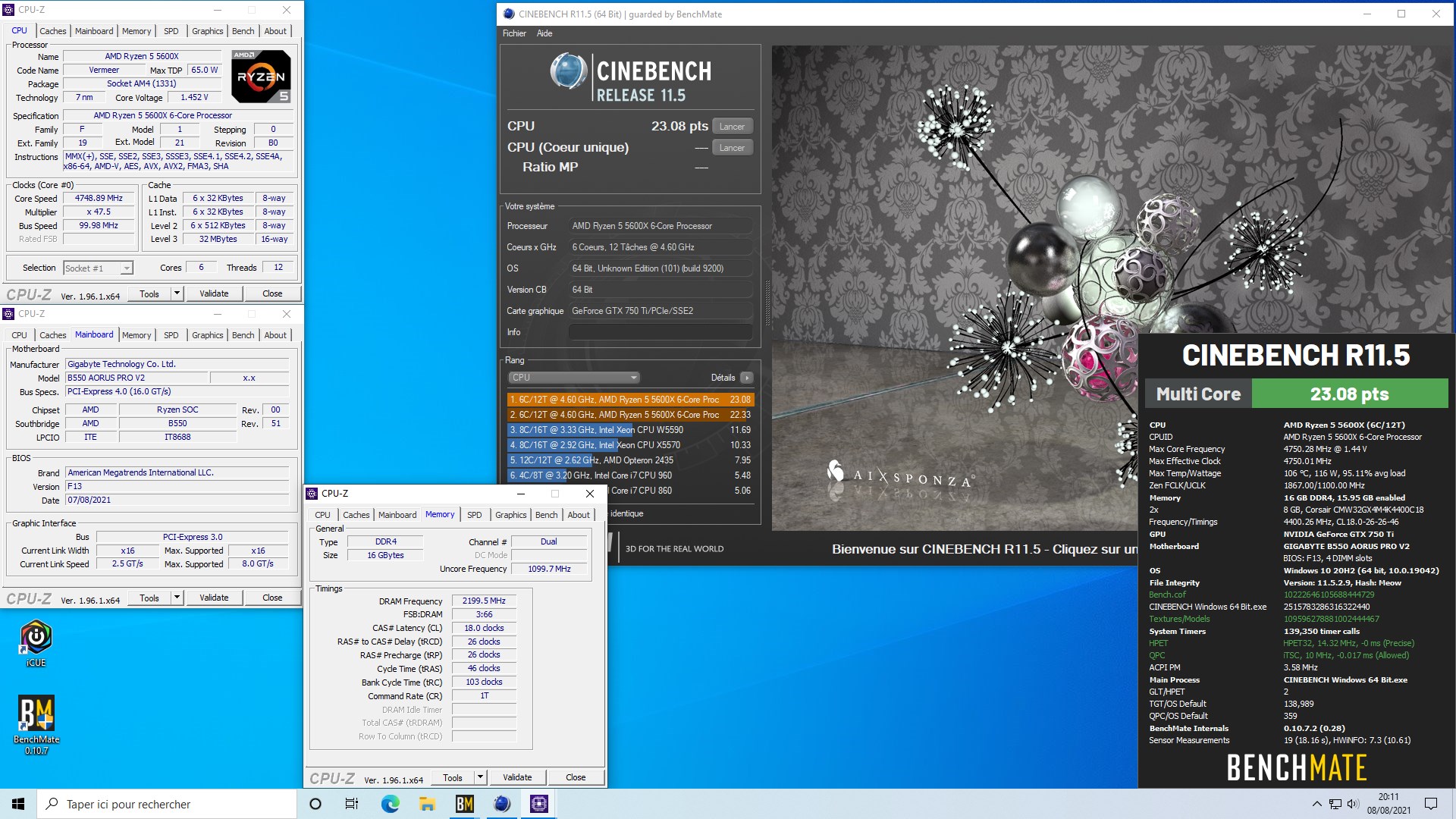
Task: Click Close in the Mainboard CPU-Z window
Action: click(272, 598)
